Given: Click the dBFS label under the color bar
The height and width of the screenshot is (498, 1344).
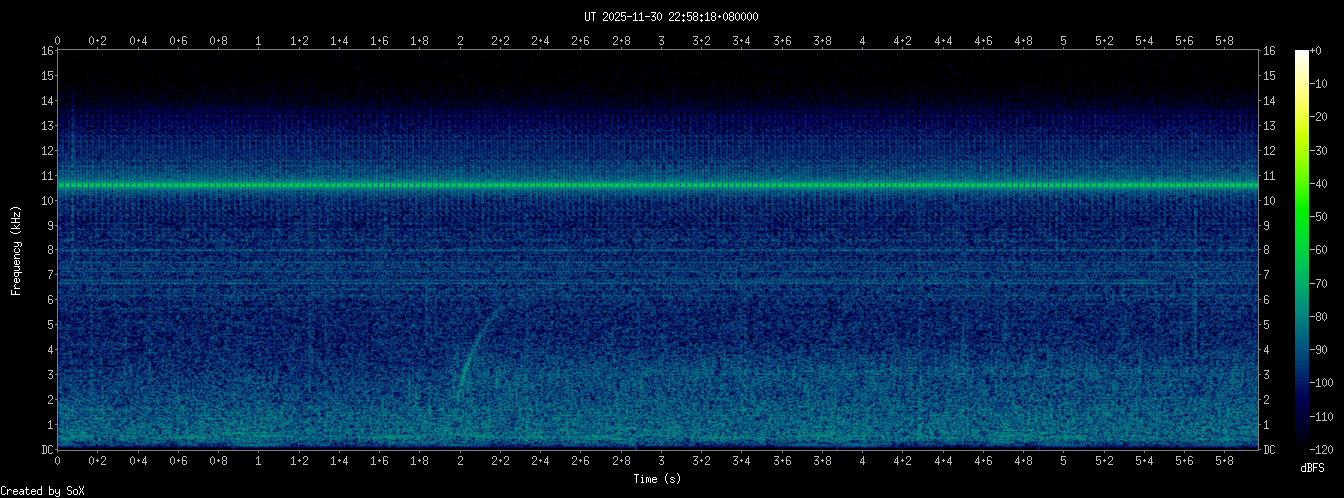Looking at the screenshot, I should (x=1313, y=467).
